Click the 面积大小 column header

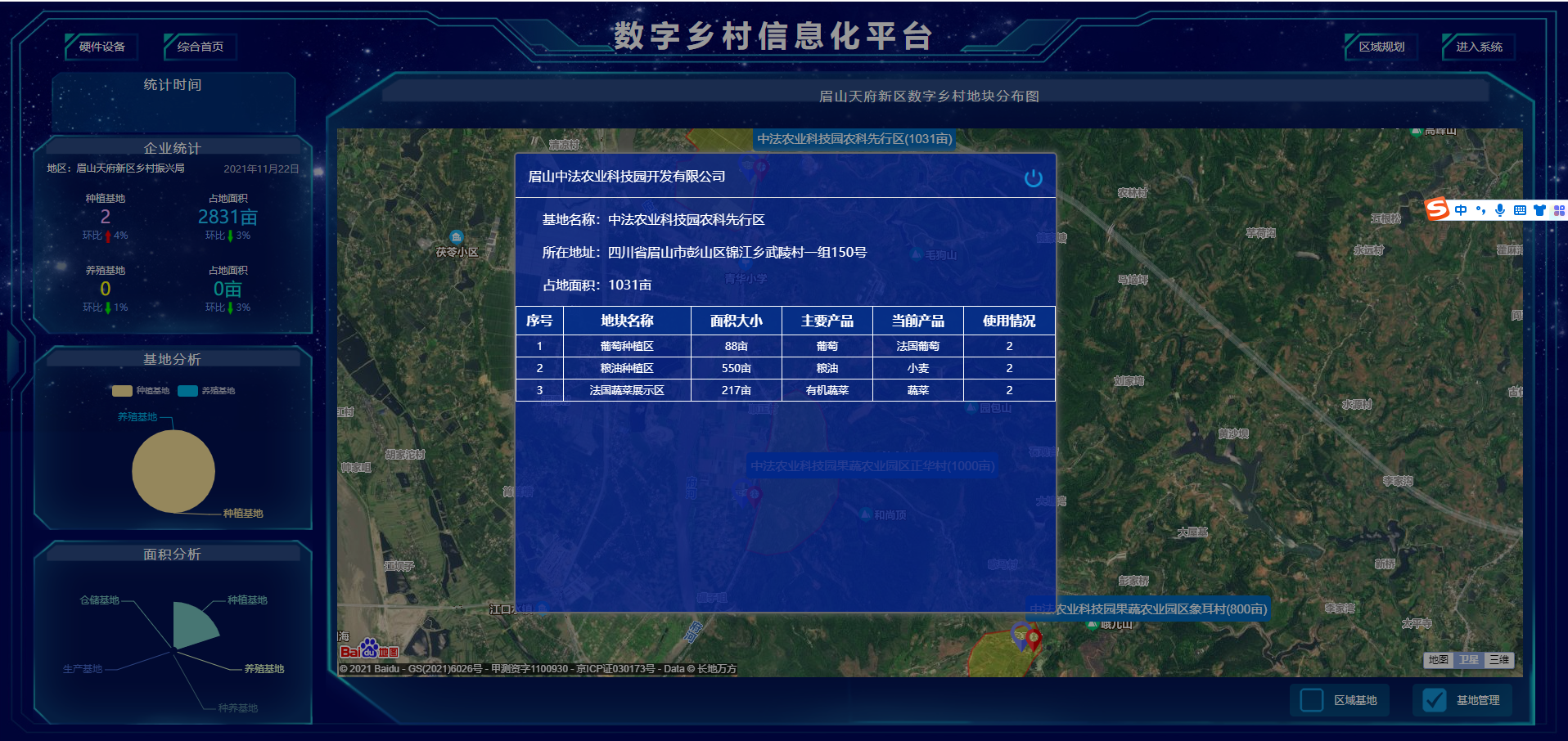pos(737,321)
